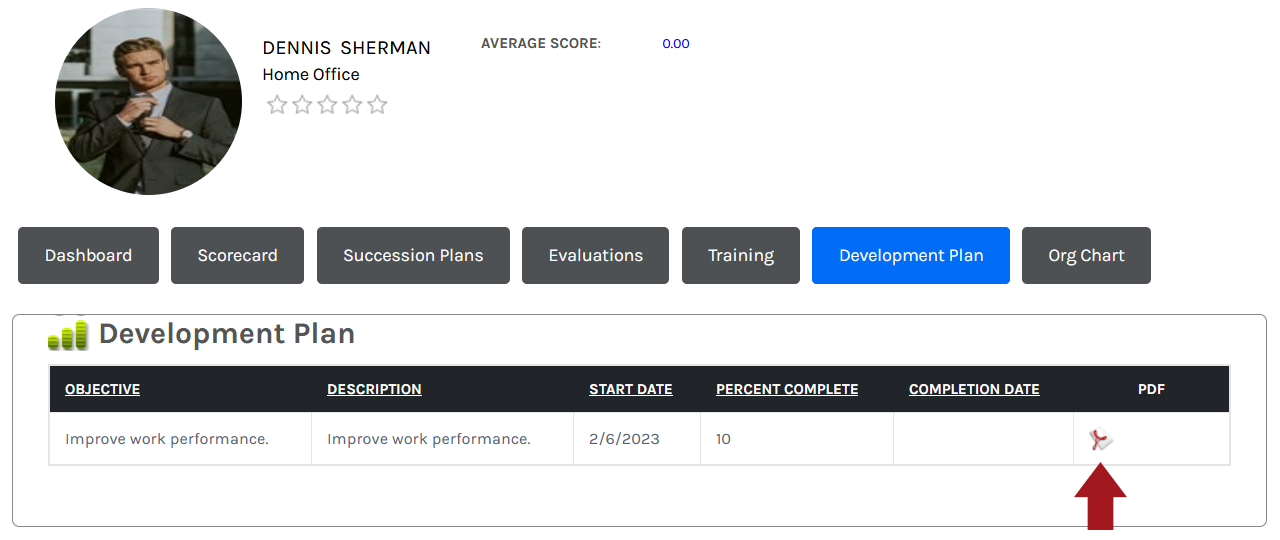The width and height of the screenshot is (1280, 540).
Task: Select the third rating star
Action: pos(327,105)
